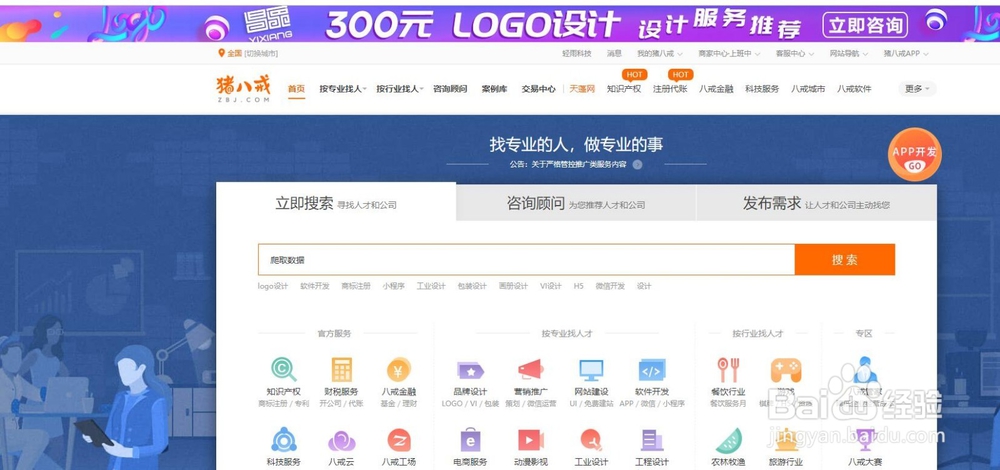Viewport: 1000px width, 470px height.
Task: Click the 工业设计 icon
Action: point(591,440)
